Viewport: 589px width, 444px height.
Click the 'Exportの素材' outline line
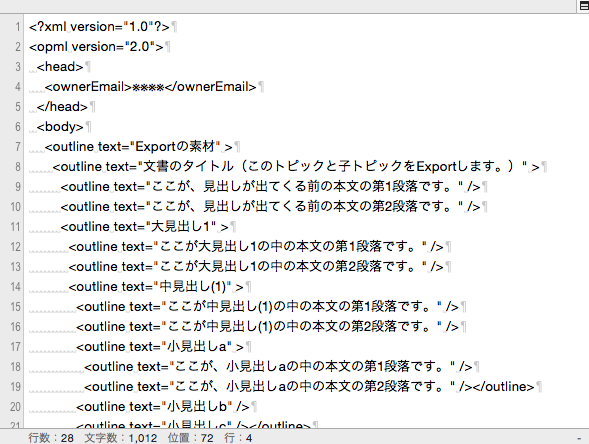(x=138, y=146)
